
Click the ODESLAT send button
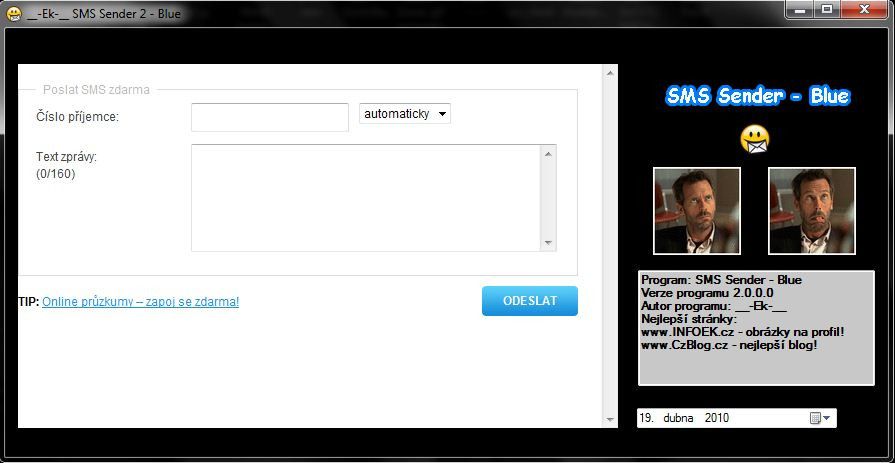[530, 301]
